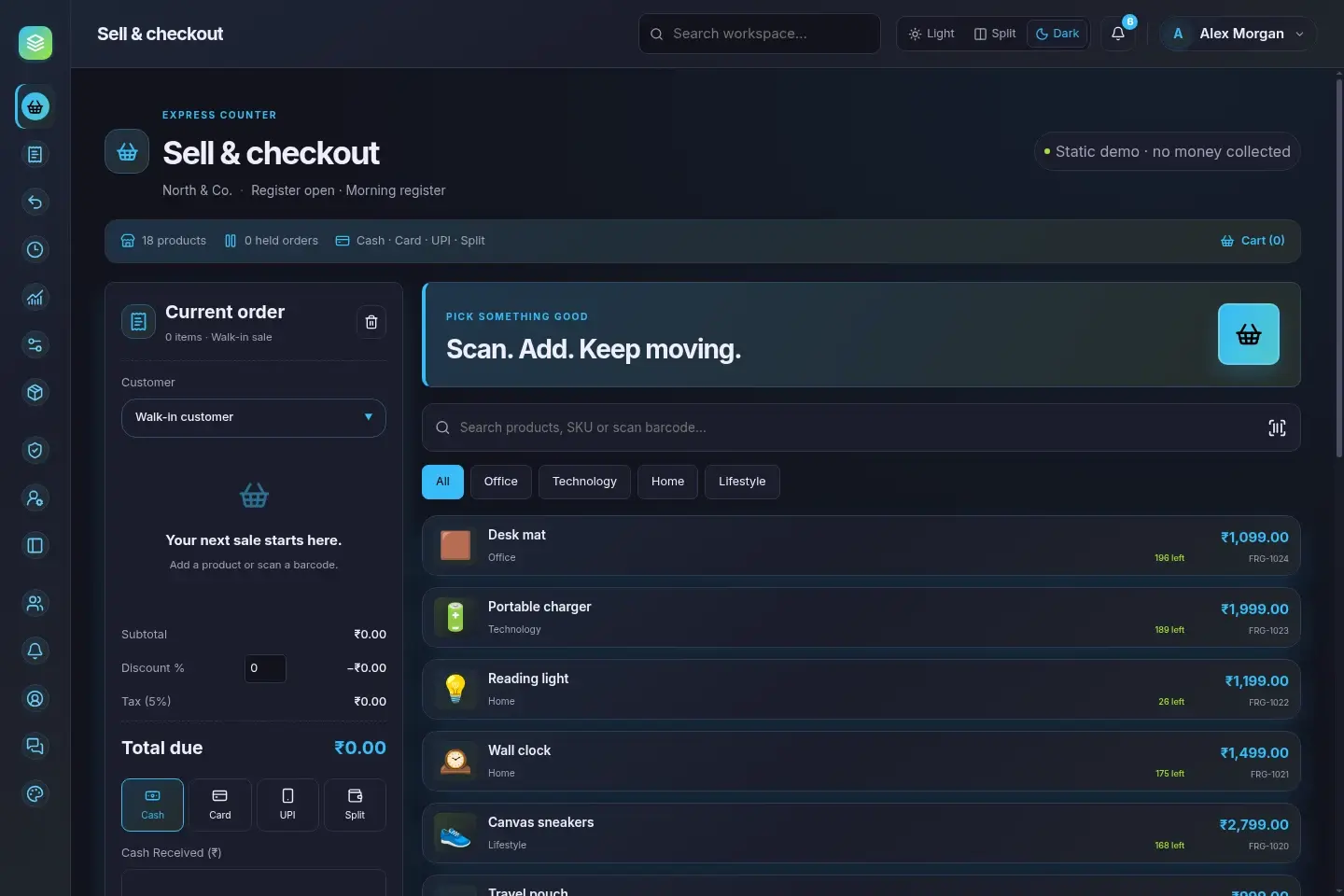This screenshot has width=1344, height=896.
Task: Click the large basket button in the banner
Action: coord(1249,334)
